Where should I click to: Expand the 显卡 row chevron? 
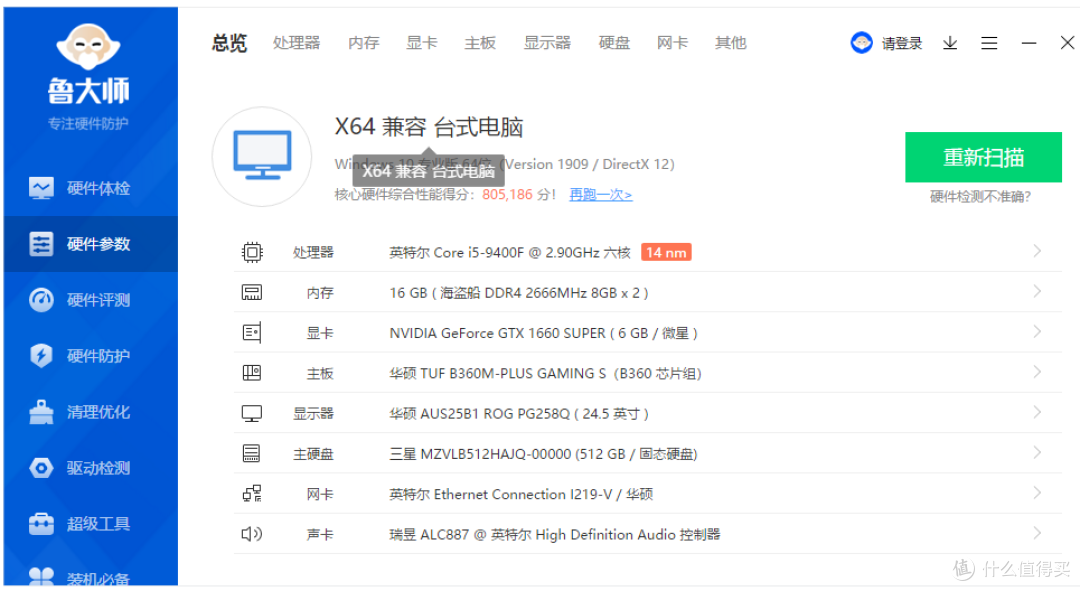(1037, 332)
